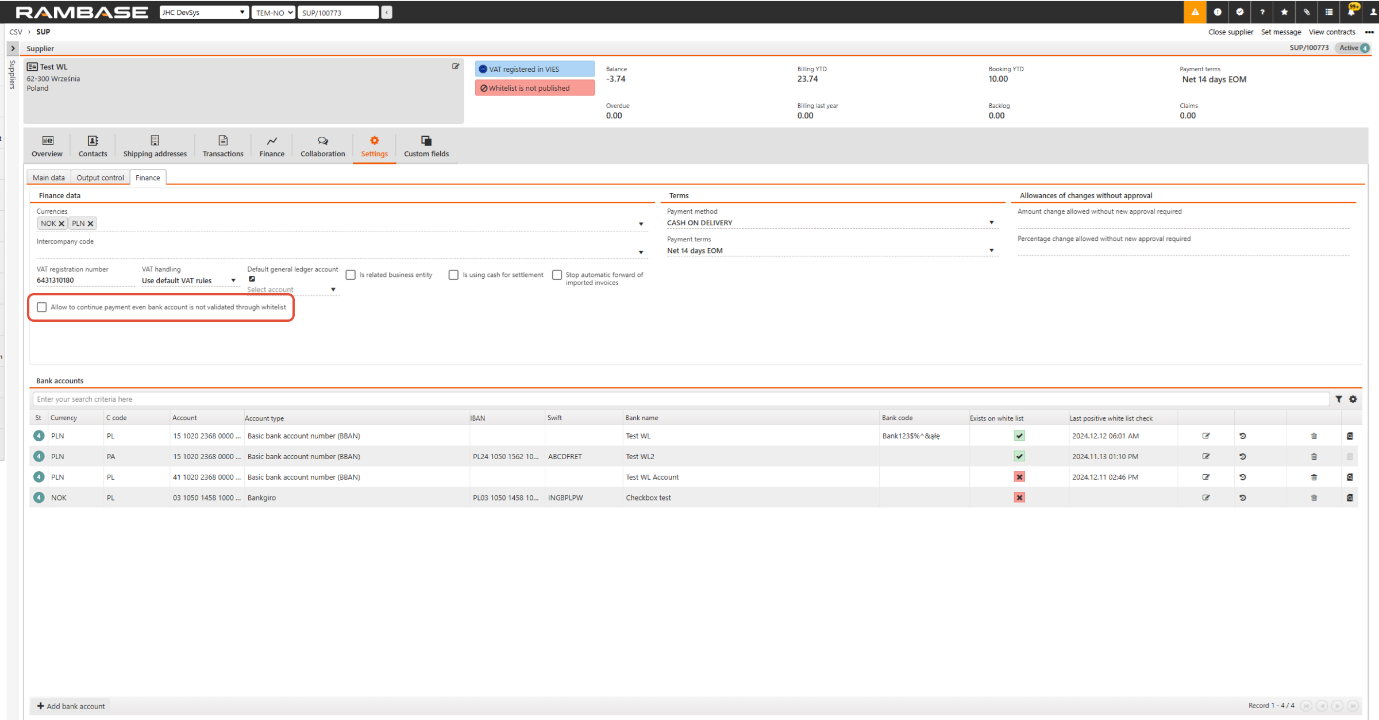Open the VAT handling dropdown

[x=233, y=281]
